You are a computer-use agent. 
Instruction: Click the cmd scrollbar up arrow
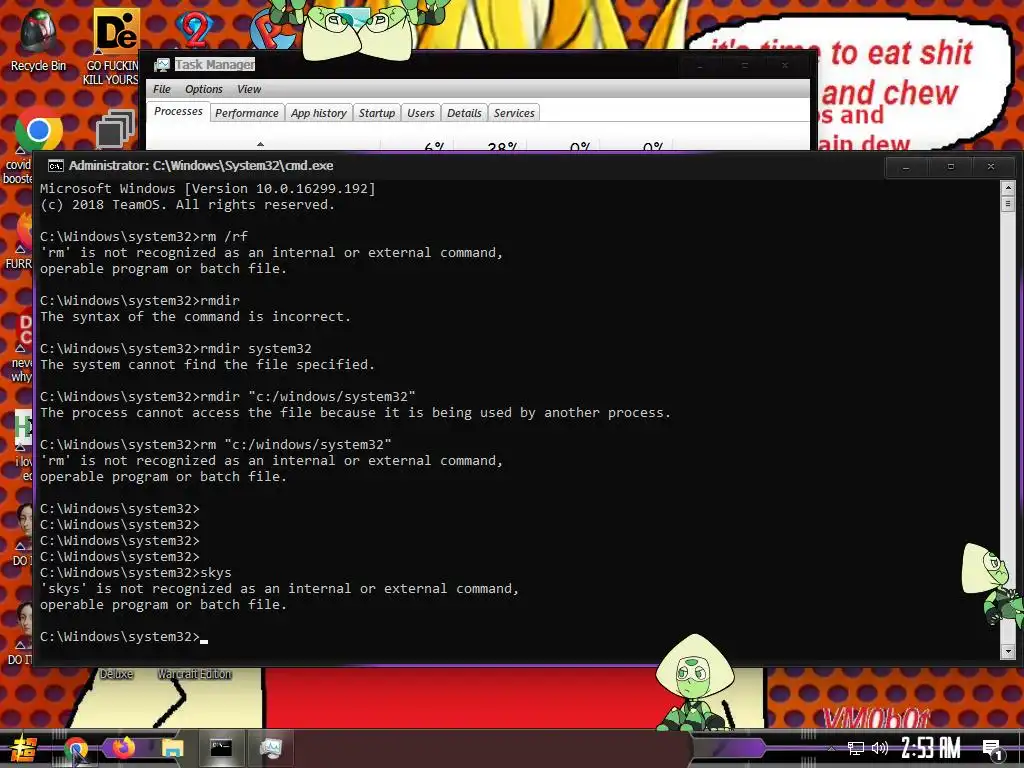[1008, 189]
